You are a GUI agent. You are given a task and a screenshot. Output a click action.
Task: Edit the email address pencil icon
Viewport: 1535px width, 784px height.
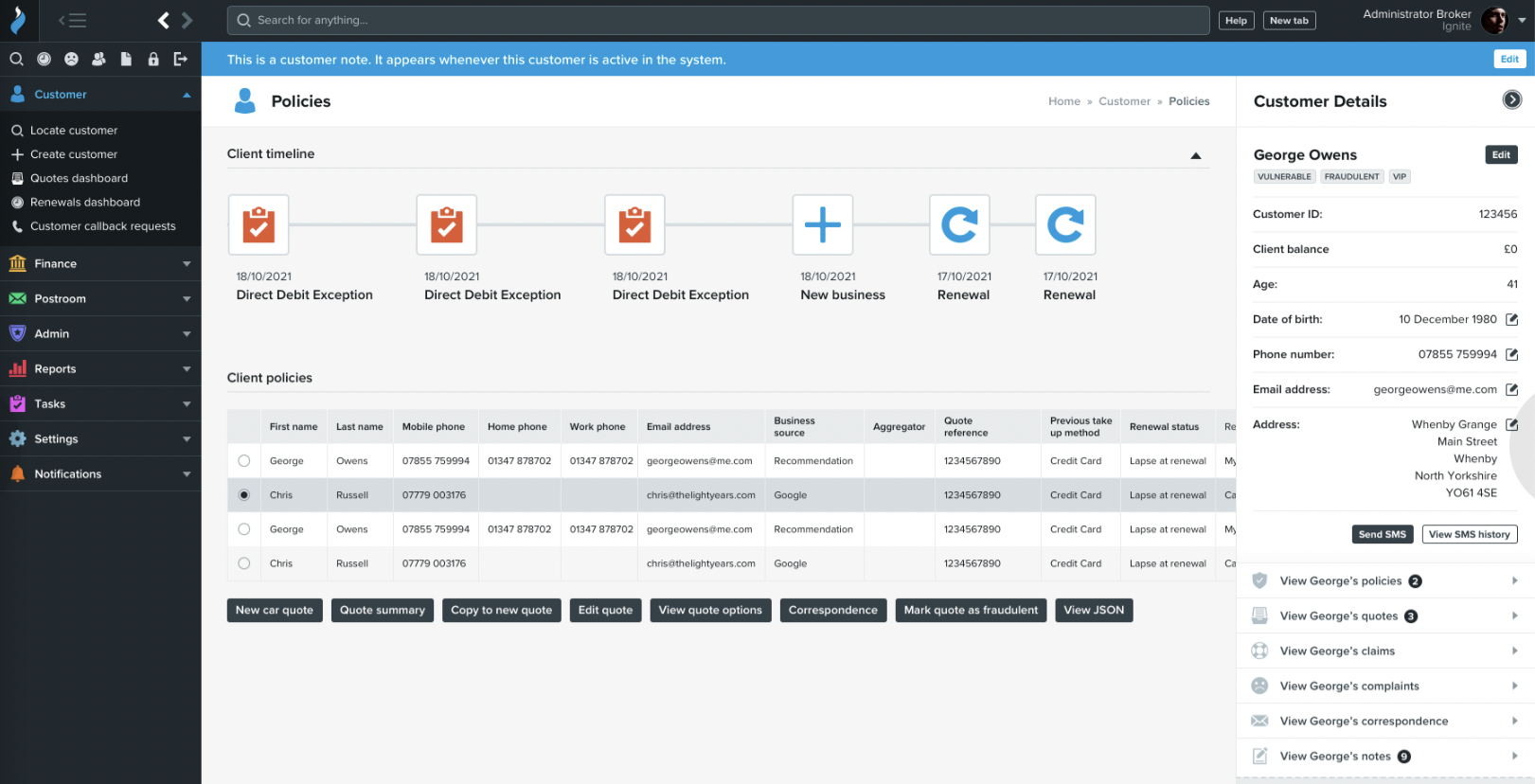click(1511, 390)
